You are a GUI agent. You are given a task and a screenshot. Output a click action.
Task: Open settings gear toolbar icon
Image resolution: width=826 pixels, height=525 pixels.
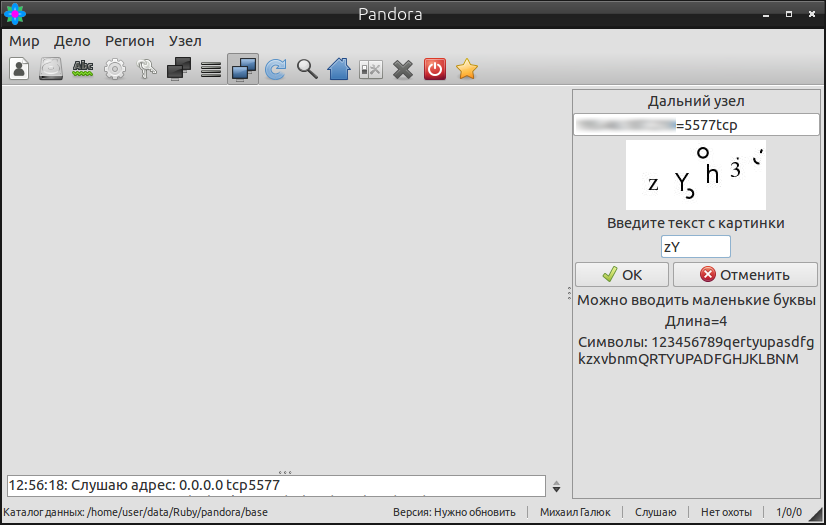tap(115, 69)
